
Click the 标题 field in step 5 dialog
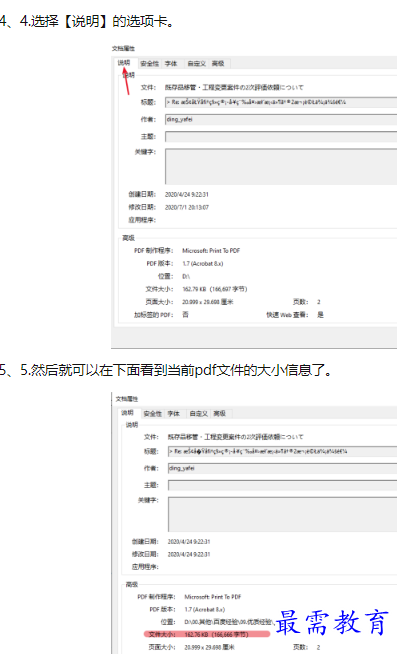click(x=283, y=451)
